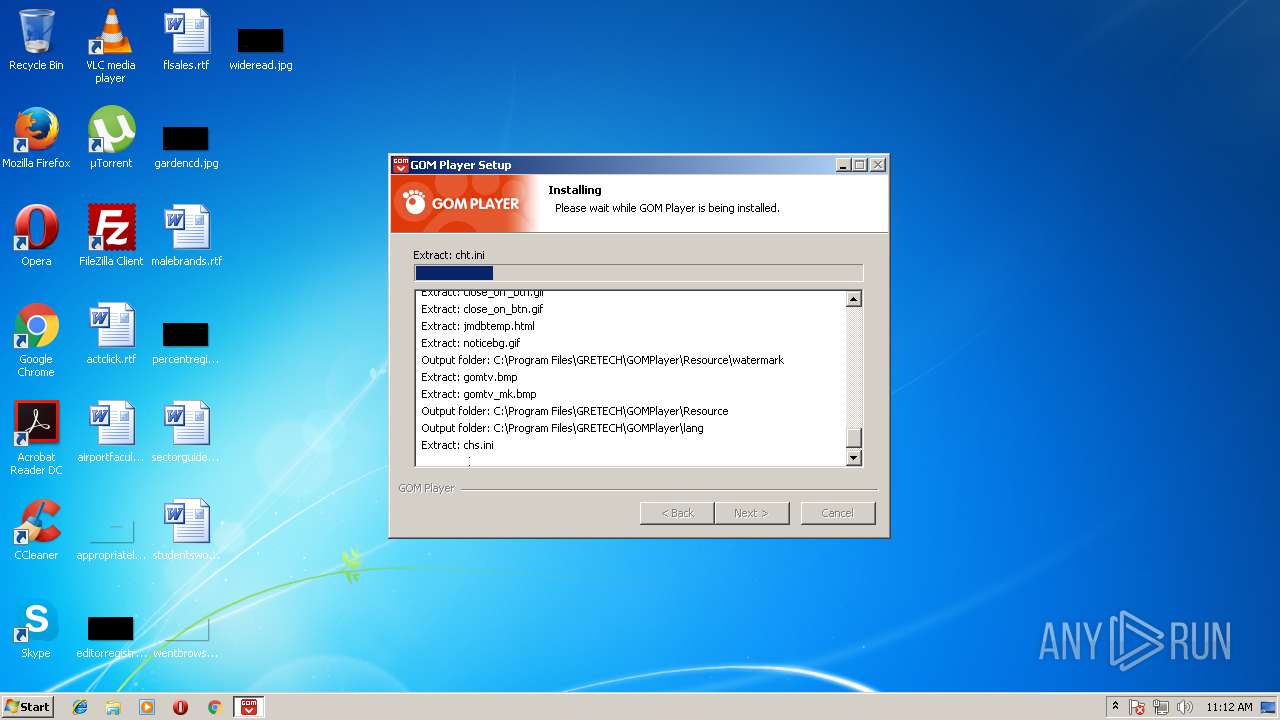Launch Windows Media Player from the taskbar
Screen dimensions: 1280x720
tap(147, 707)
